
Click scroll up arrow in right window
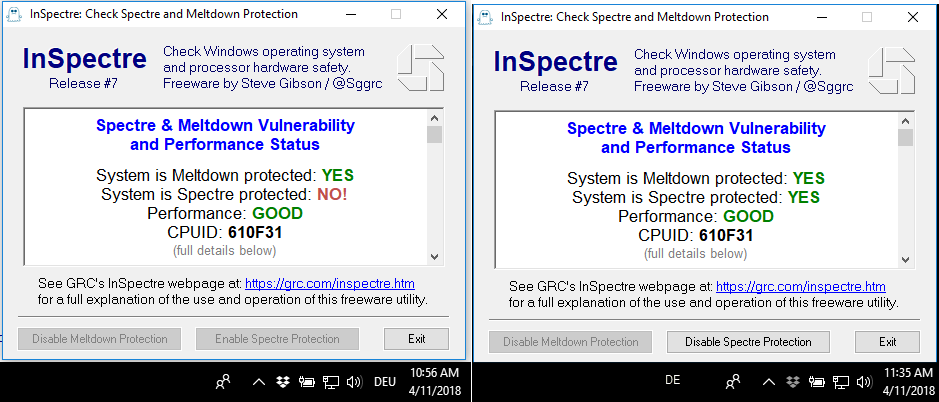(x=905, y=120)
